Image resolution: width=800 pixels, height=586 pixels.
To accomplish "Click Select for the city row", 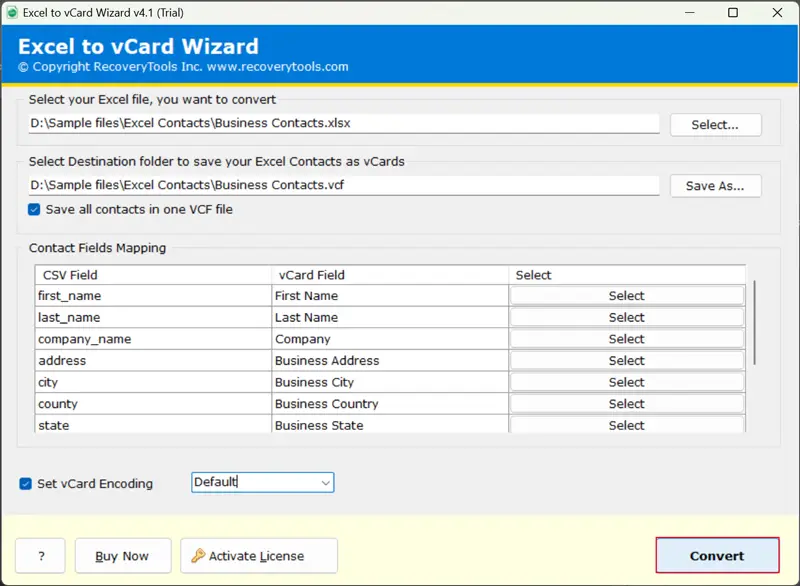I will [626, 382].
